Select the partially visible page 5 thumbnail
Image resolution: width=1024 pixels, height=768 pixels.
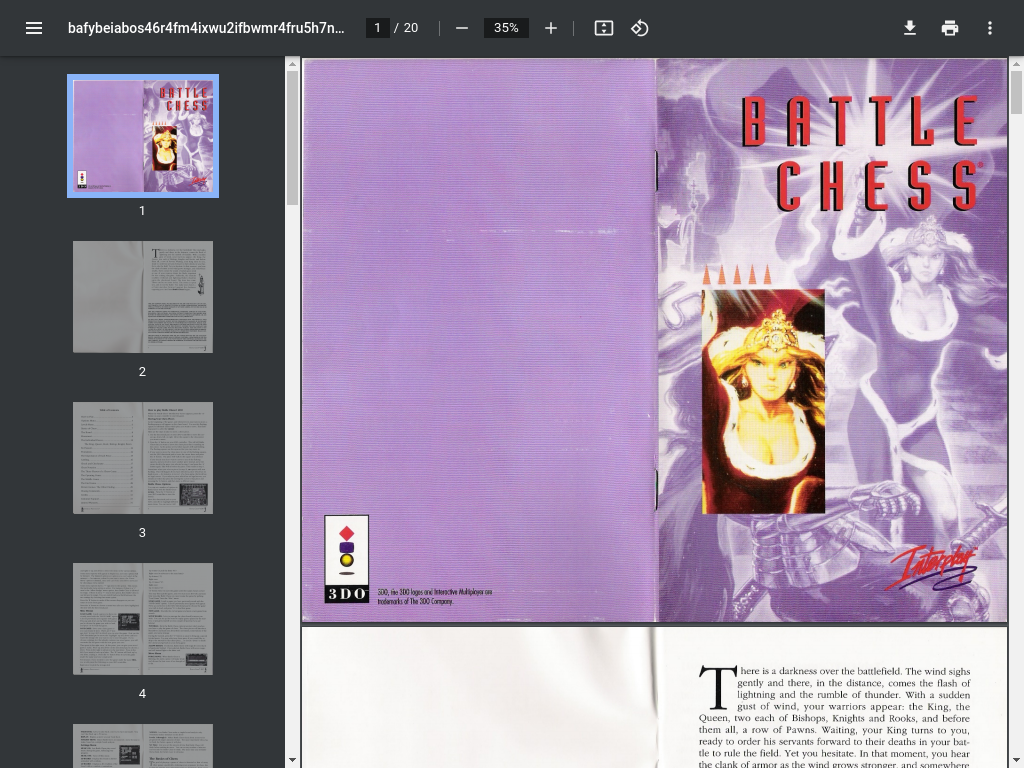(x=143, y=746)
